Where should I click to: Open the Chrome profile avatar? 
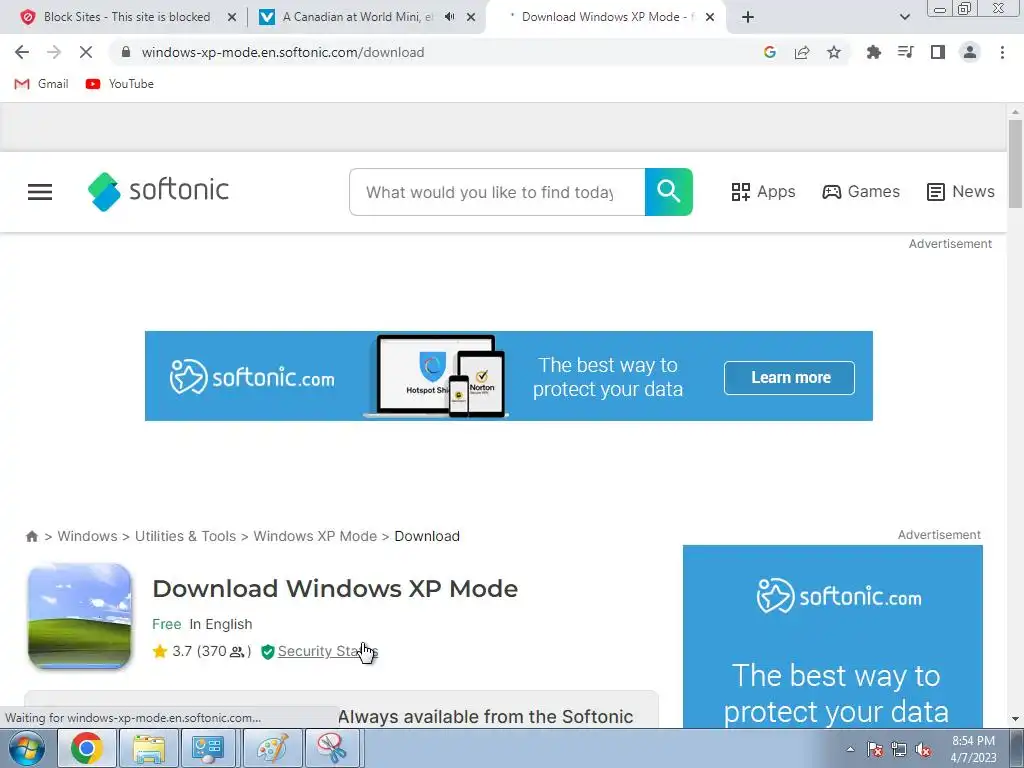(x=970, y=52)
